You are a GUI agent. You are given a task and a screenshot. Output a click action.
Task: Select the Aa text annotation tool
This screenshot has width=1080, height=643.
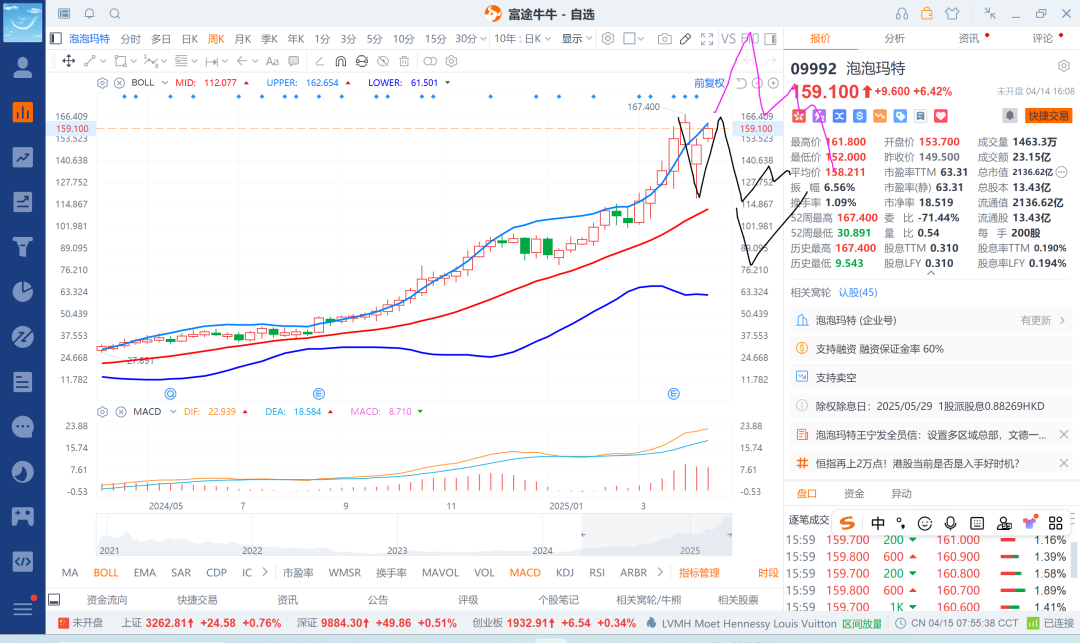click(x=272, y=61)
